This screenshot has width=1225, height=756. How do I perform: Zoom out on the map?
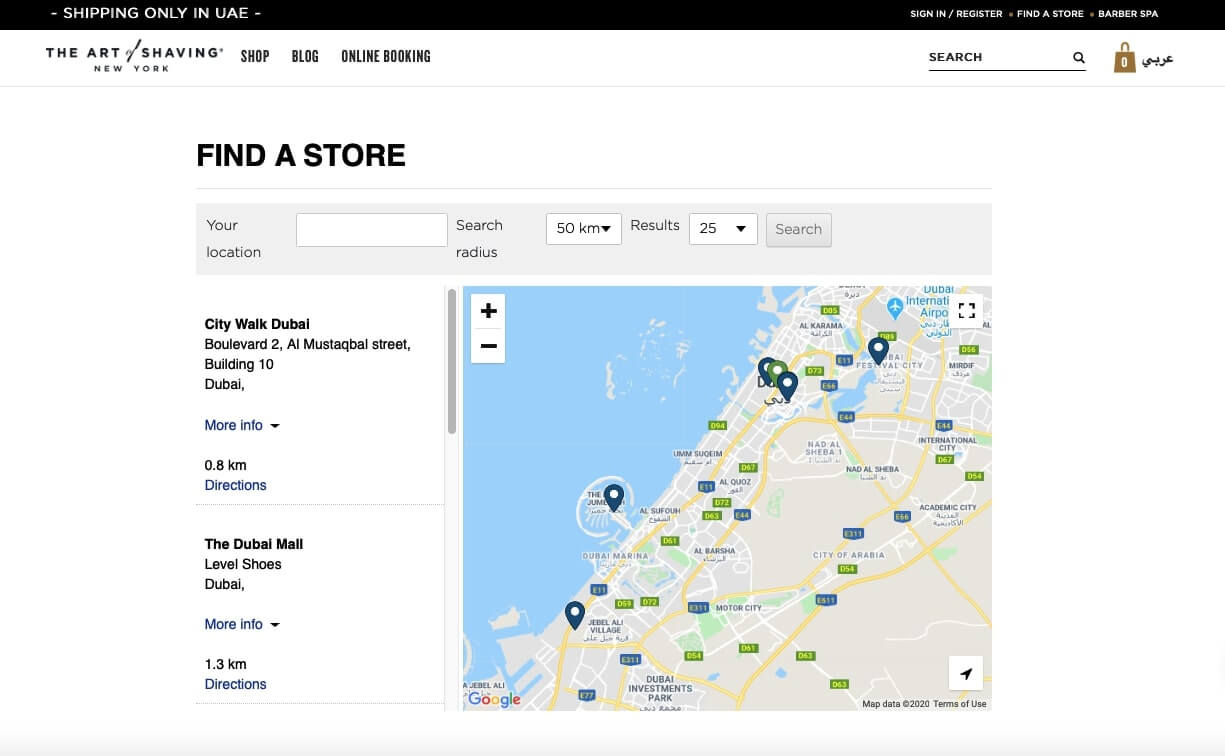[488, 346]
